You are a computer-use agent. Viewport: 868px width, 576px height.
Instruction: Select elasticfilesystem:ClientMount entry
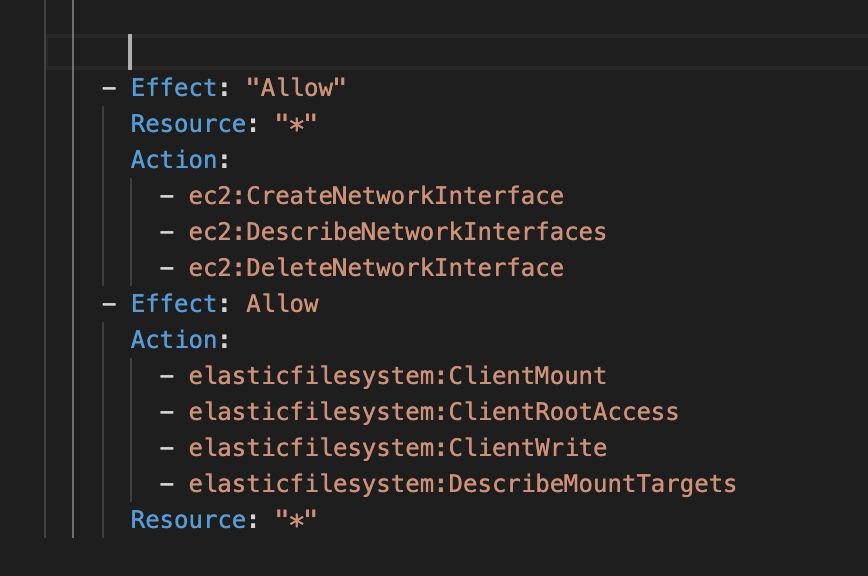point(397,375)
